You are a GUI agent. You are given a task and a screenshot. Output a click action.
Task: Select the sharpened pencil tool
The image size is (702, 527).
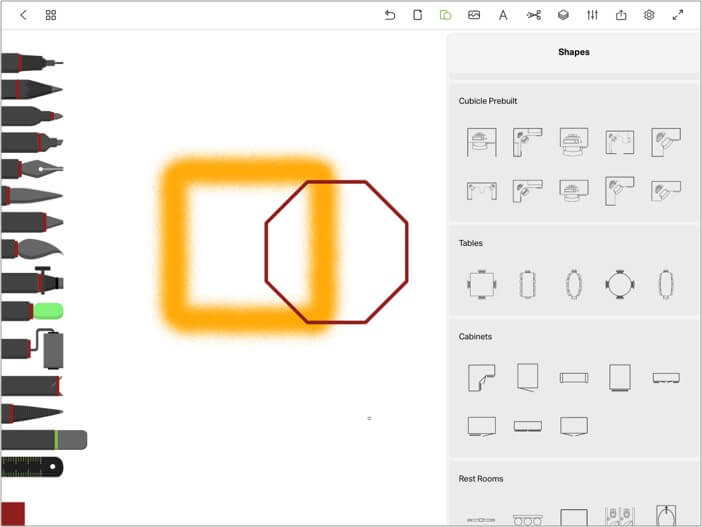click(x=31, y=89)
